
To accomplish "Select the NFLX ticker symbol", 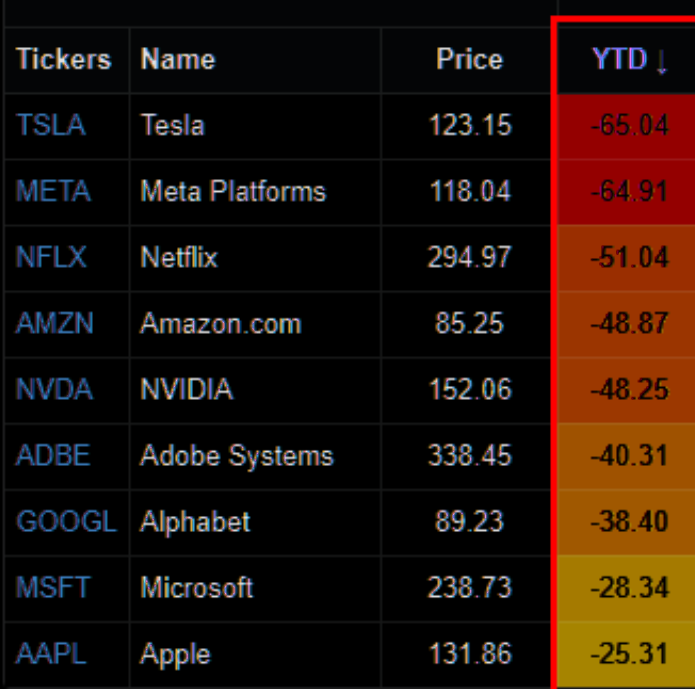I will (x=51, y=257).
